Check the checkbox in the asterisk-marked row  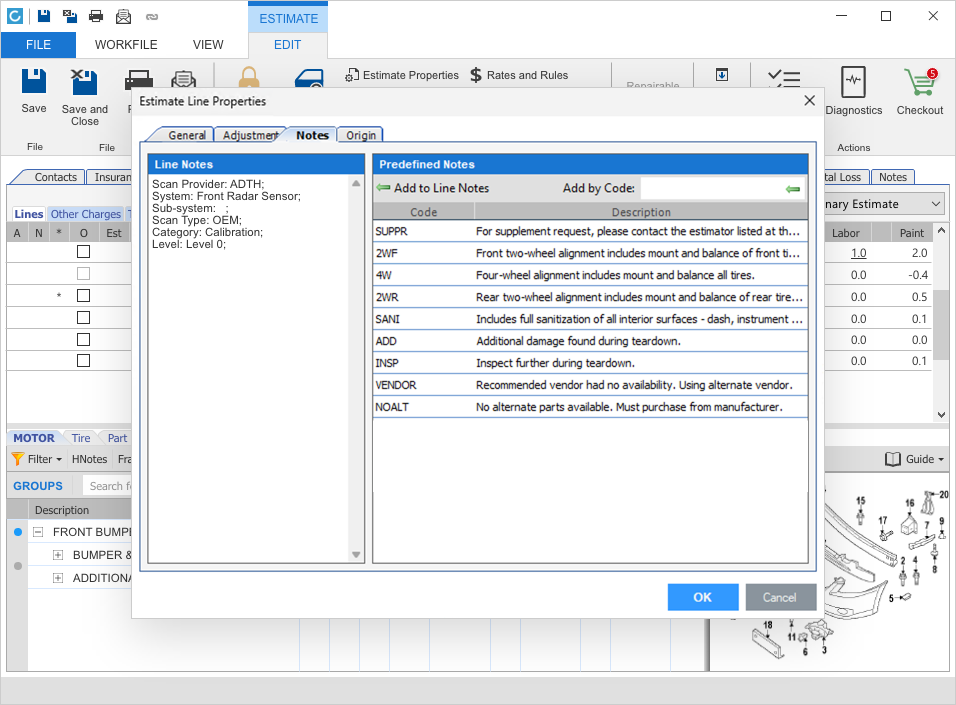84,296
